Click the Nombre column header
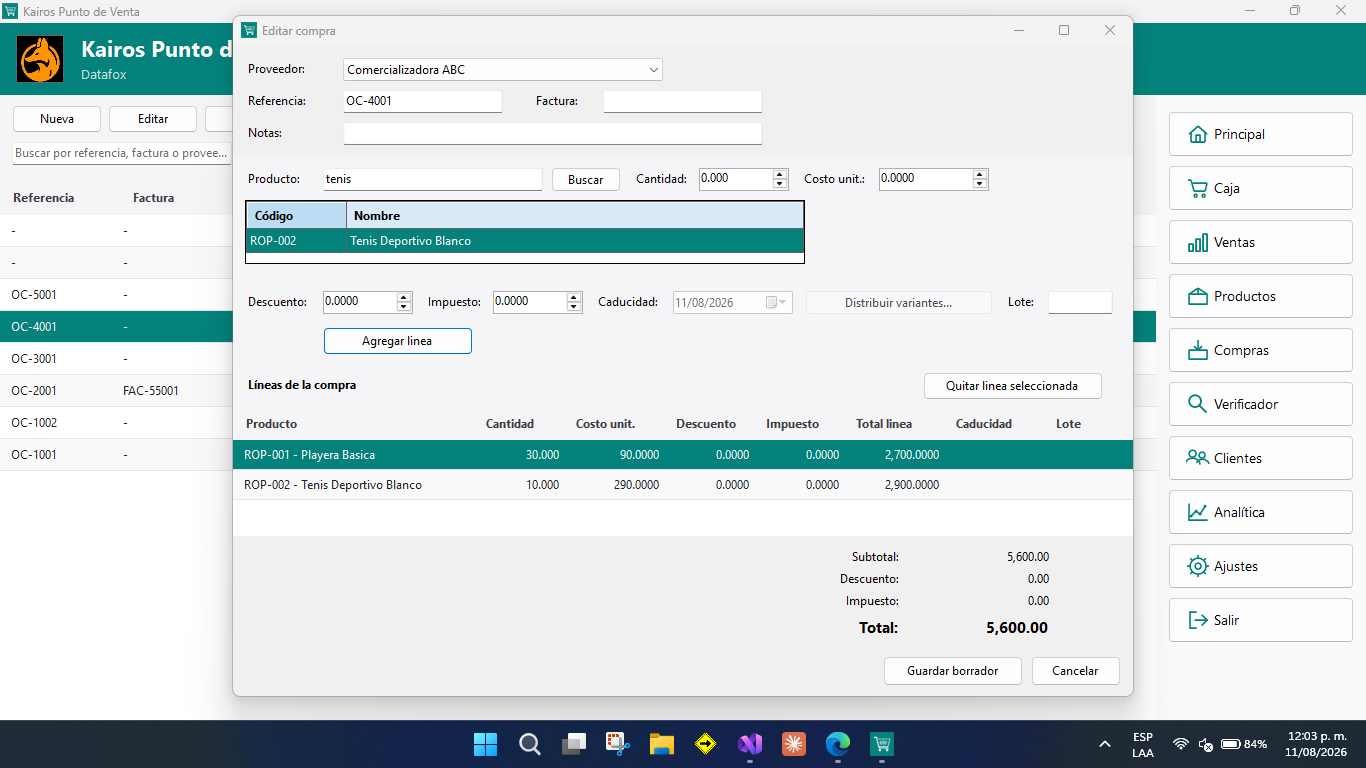This screenshot has width=1366, height=768. pos(575,215)
